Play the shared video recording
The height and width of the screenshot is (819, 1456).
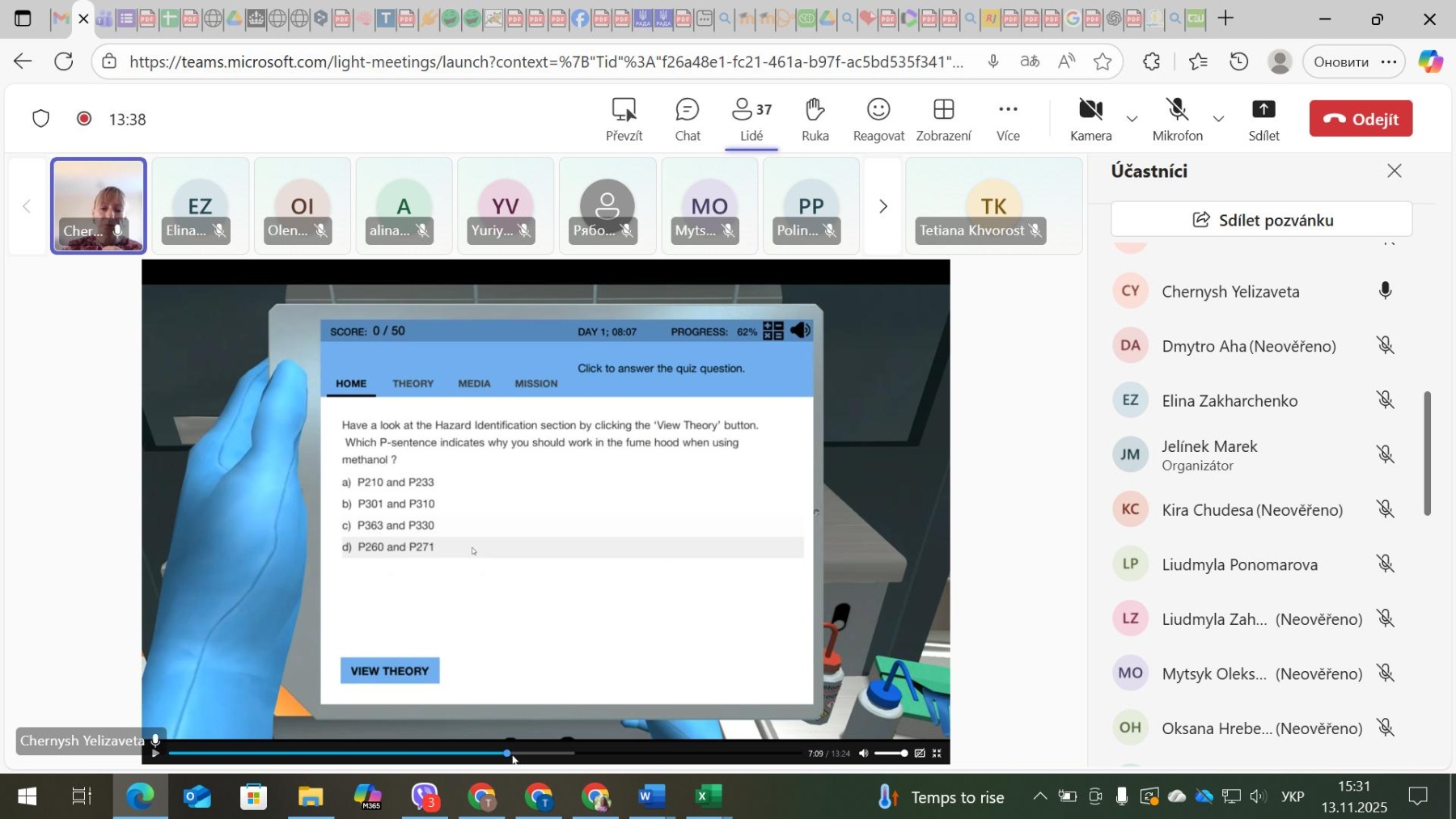coord(155,754)
